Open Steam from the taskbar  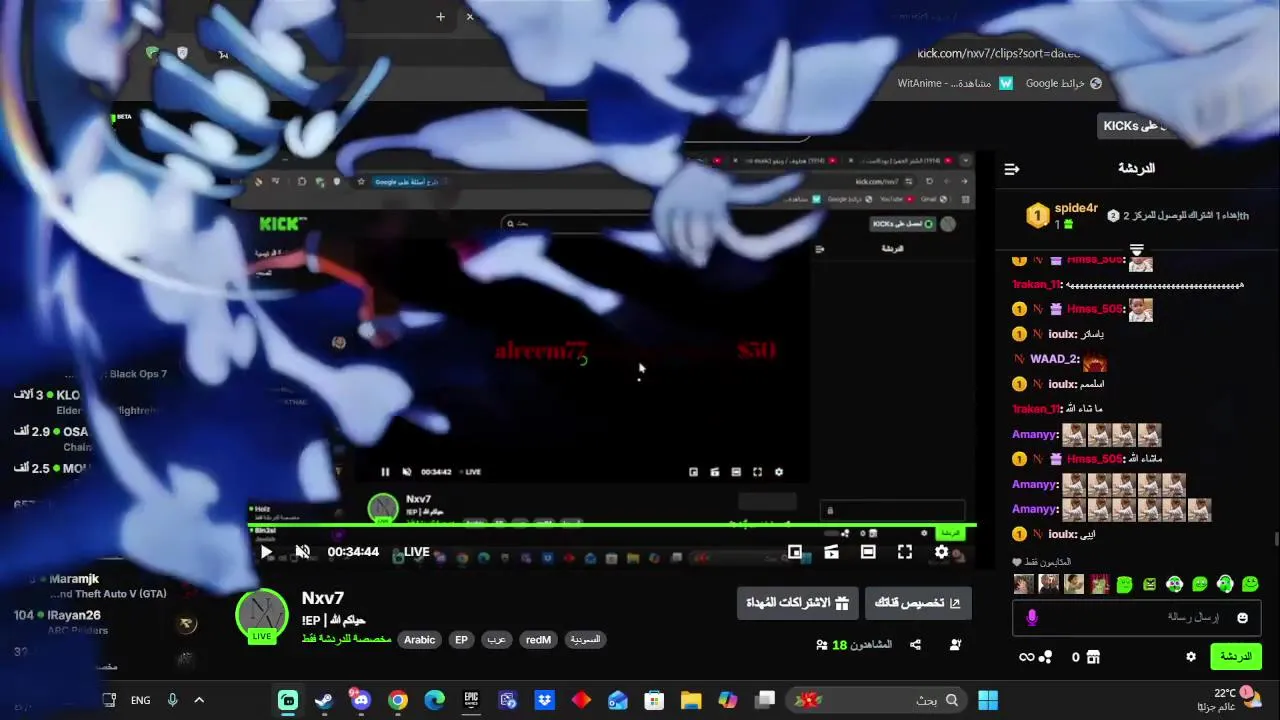pyautogui.click(x=324, y=700)
